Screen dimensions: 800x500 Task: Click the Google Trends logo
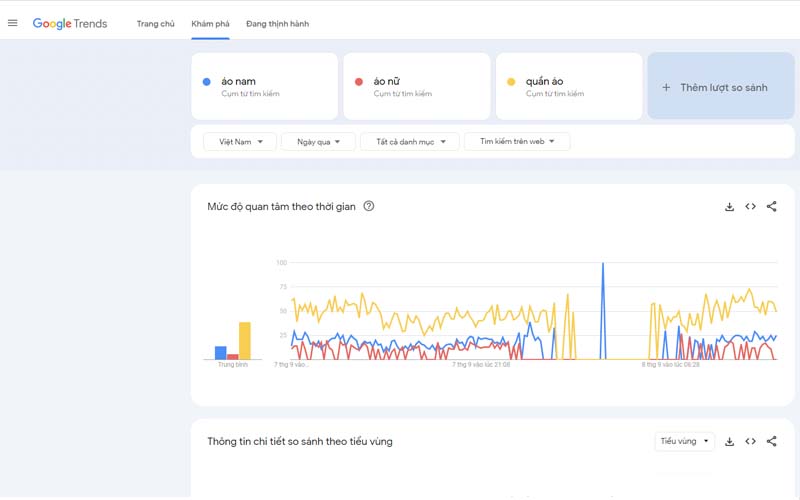(70, 23)
